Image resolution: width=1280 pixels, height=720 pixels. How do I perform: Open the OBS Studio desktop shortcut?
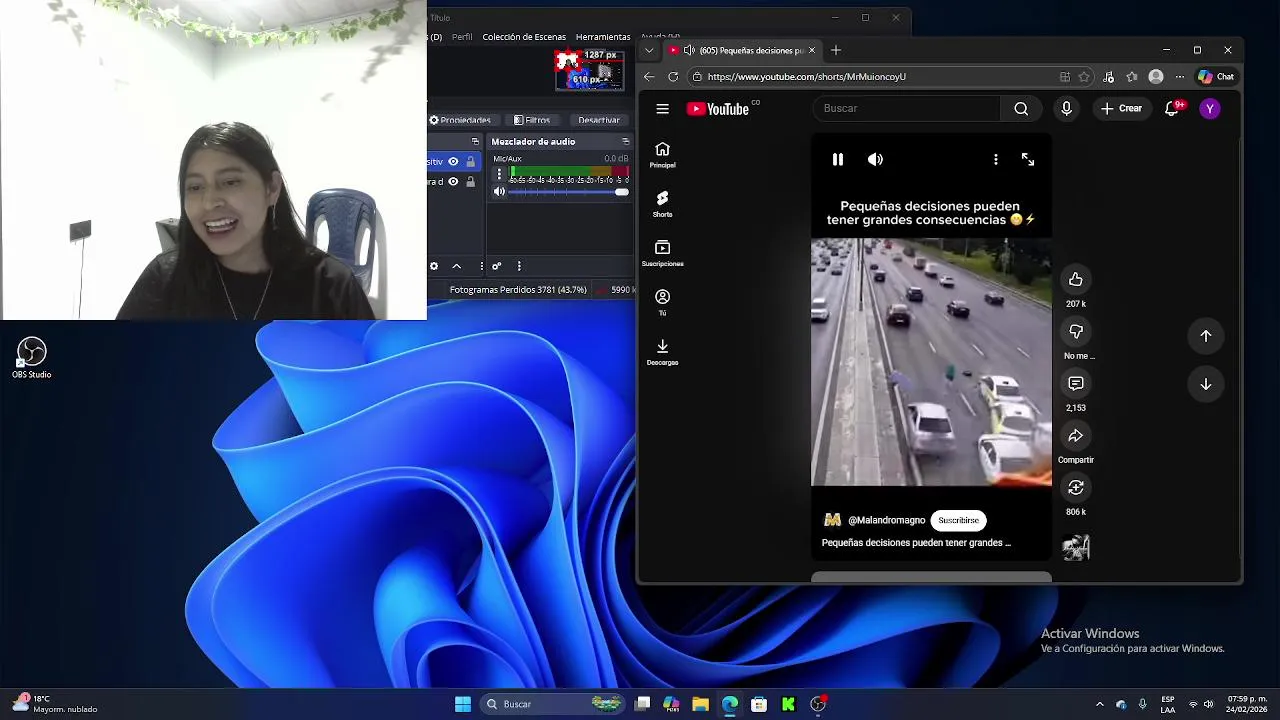tap(31, 358)
